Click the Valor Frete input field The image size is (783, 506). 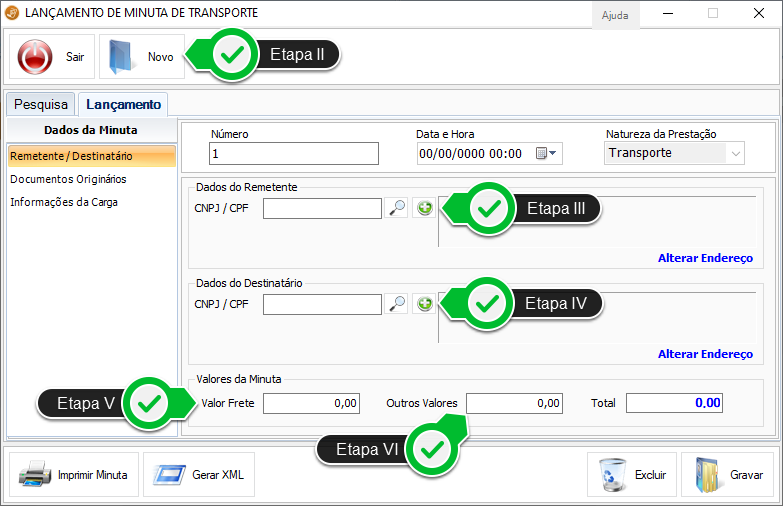click(x=312, y=403)
